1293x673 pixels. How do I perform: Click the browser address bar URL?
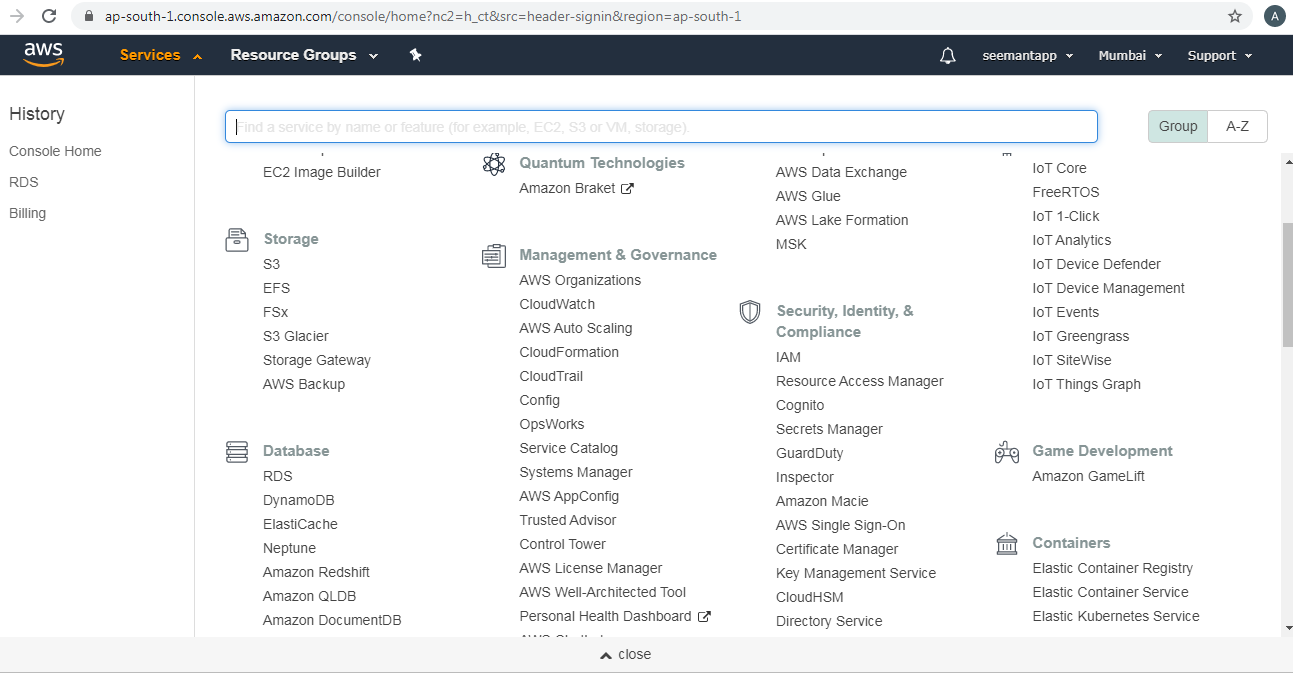pyautogui.click(x=423, y=16)
